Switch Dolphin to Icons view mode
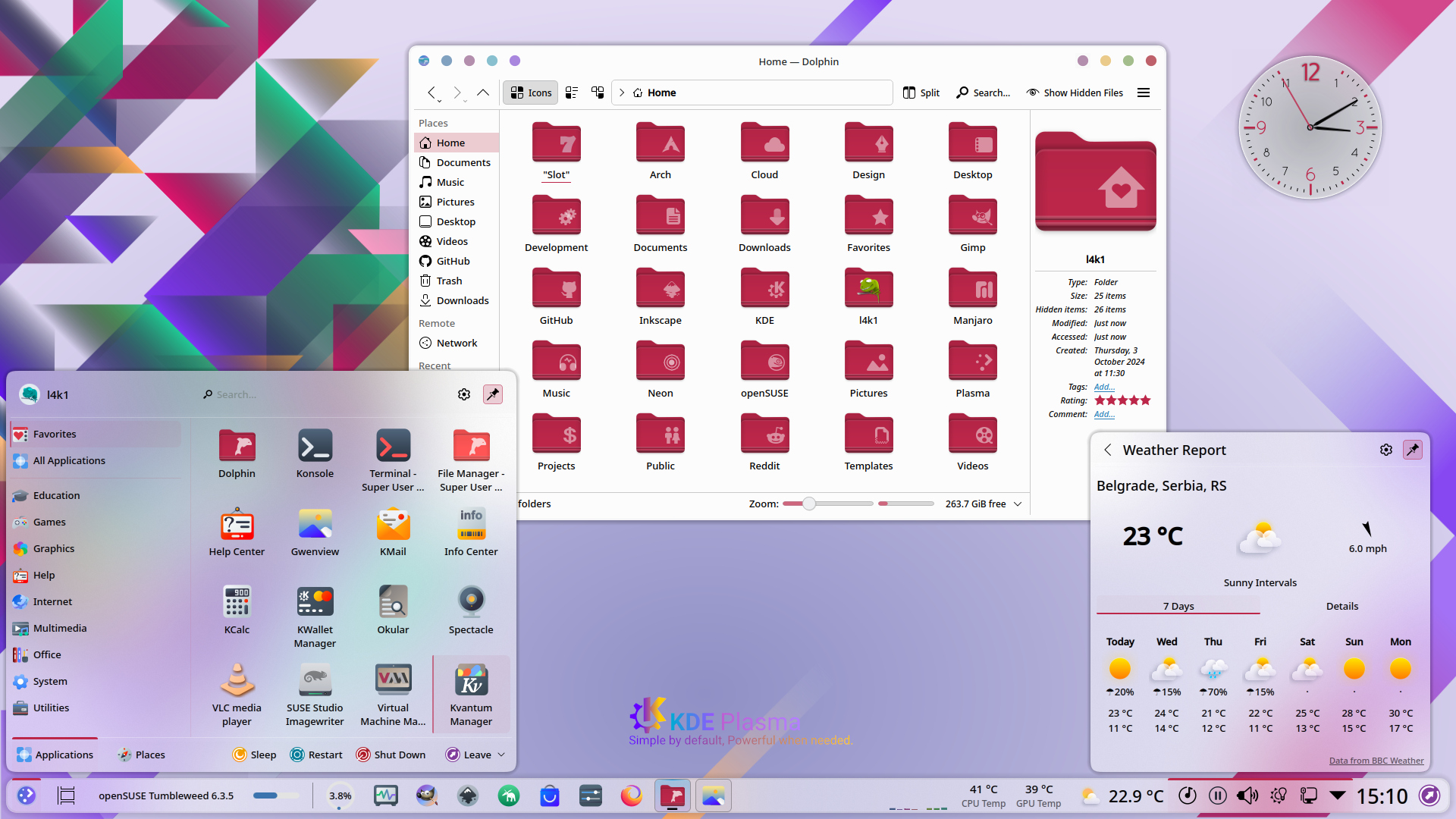 point(531,93)
